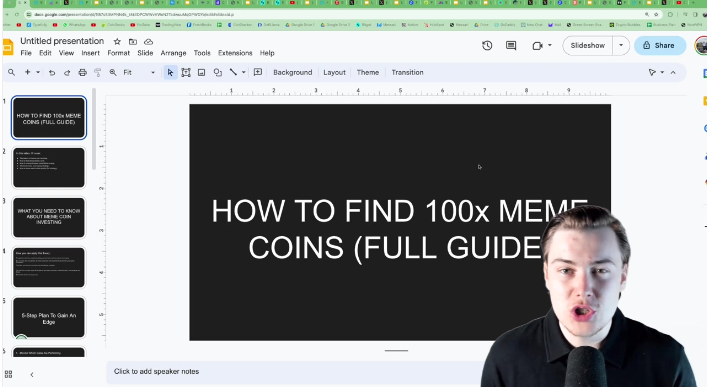Click the filmstrip vertical scrollbar
The height and width of the screenshot is (387, 707).
(x=94, y=129)
